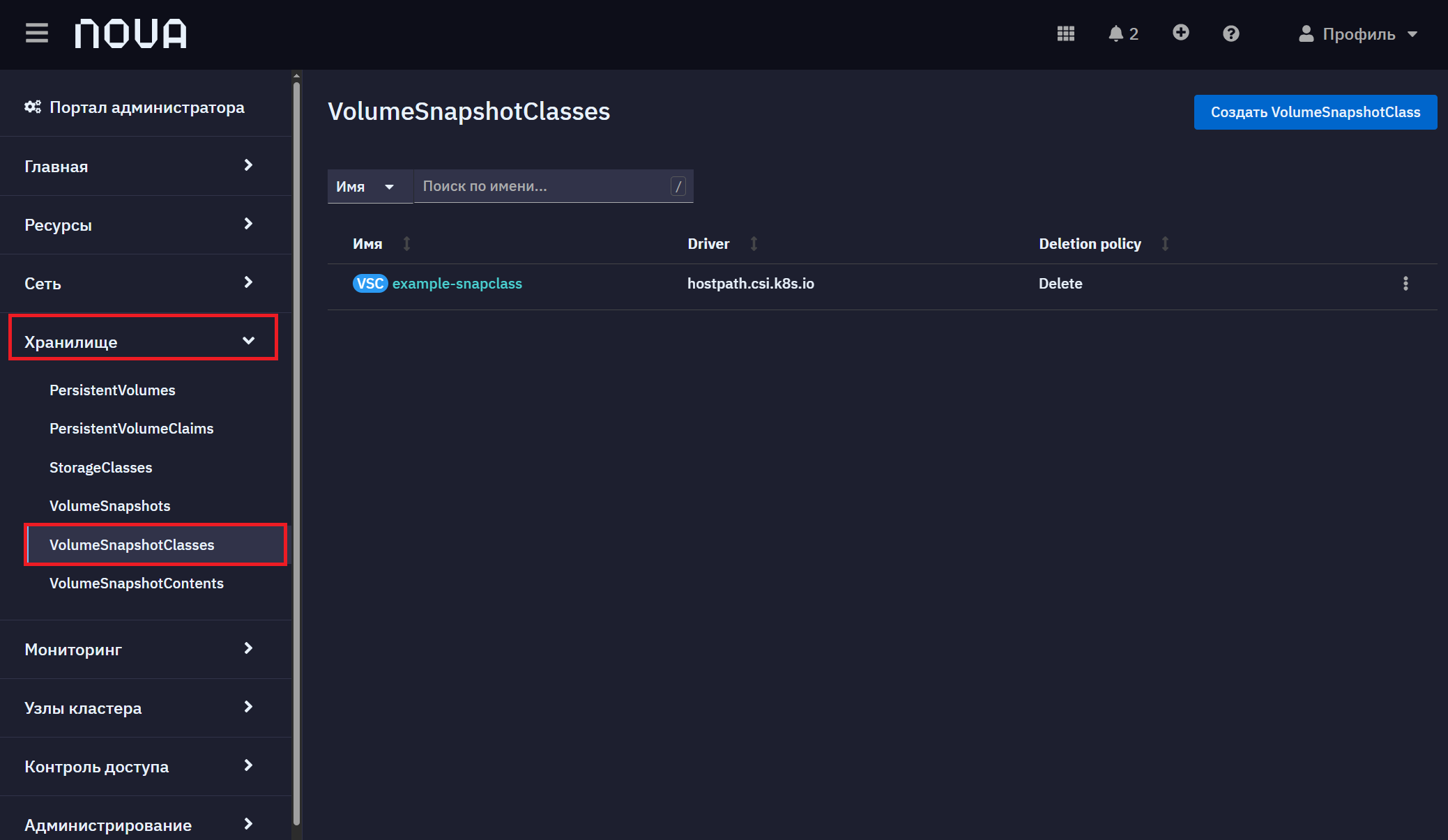Open the Профиль user menu
The height and width of the screenshot is (840, 1448).
(x=1358, y=33)
